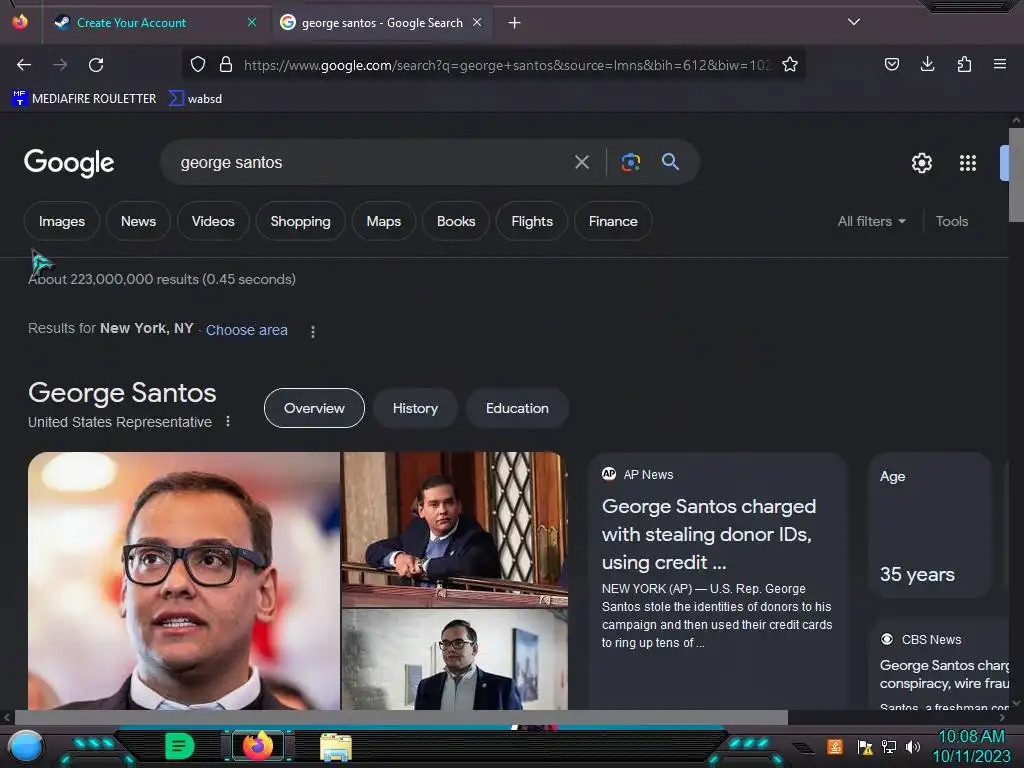Click the Choose area link

point(246,330)
